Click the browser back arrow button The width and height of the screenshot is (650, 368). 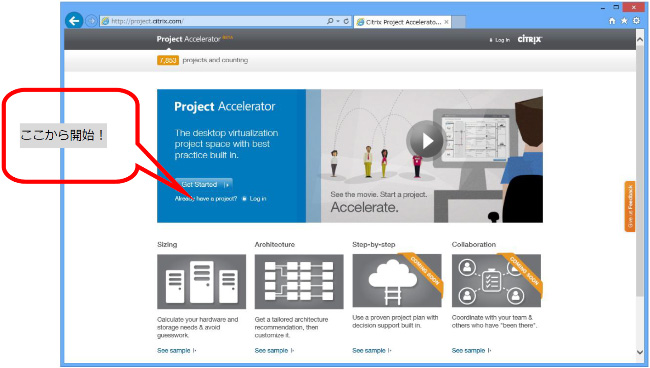[74, 21]
